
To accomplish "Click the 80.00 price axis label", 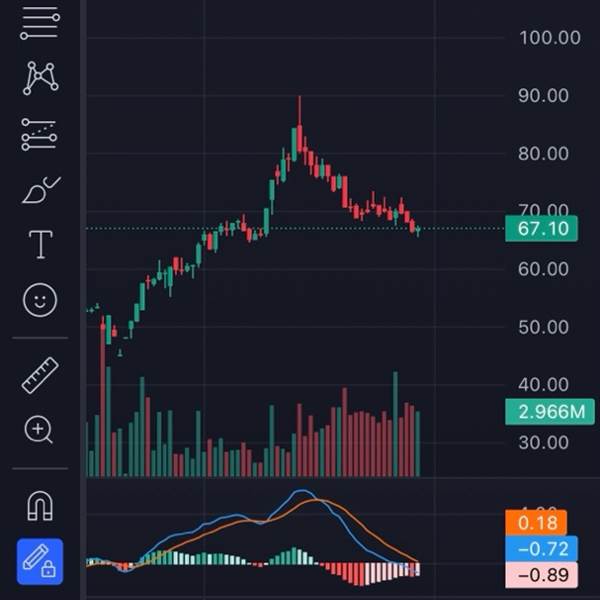I will (543, 154).
